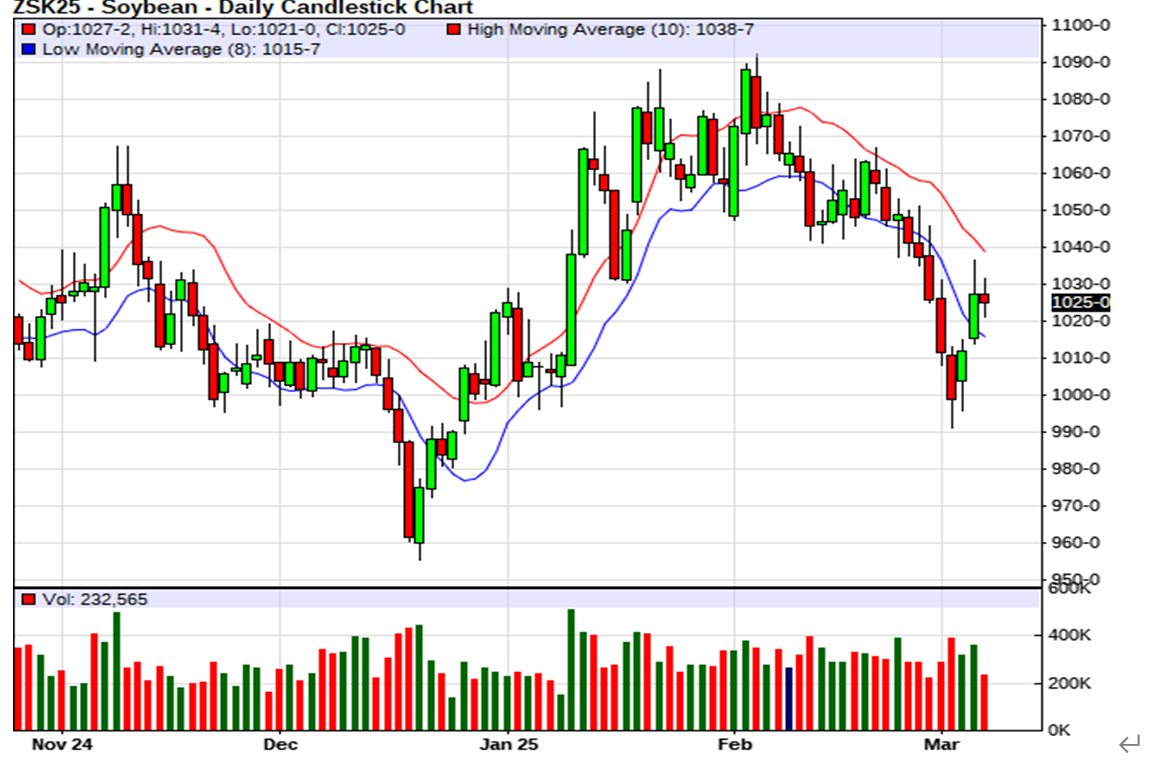
Task: Select the Low Moving Average (8) legend text
Action: click(181, 49)
